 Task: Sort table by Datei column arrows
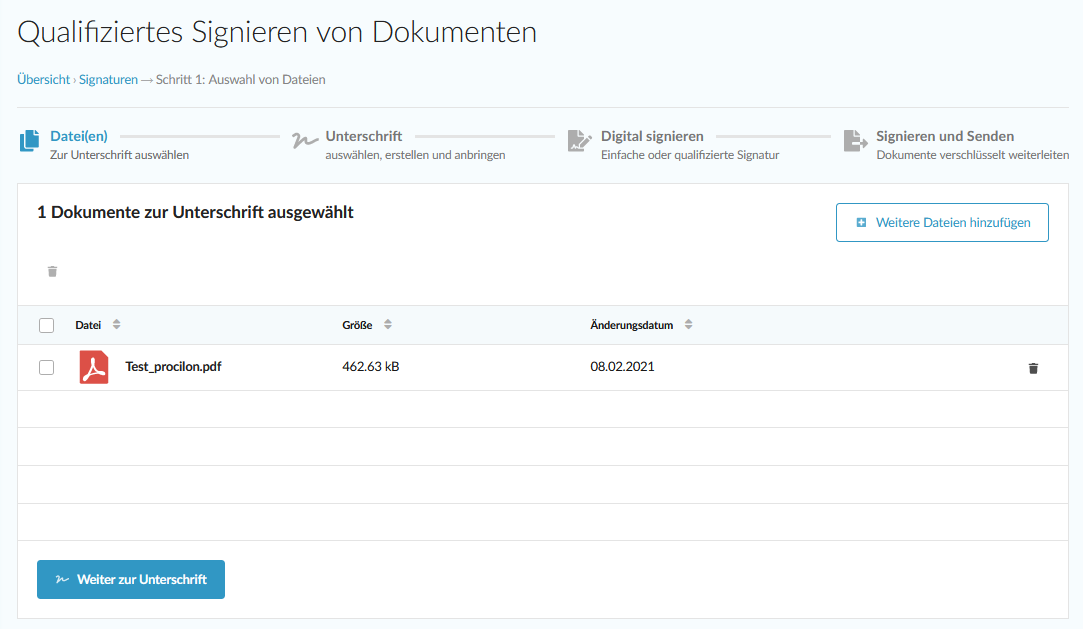116,325
